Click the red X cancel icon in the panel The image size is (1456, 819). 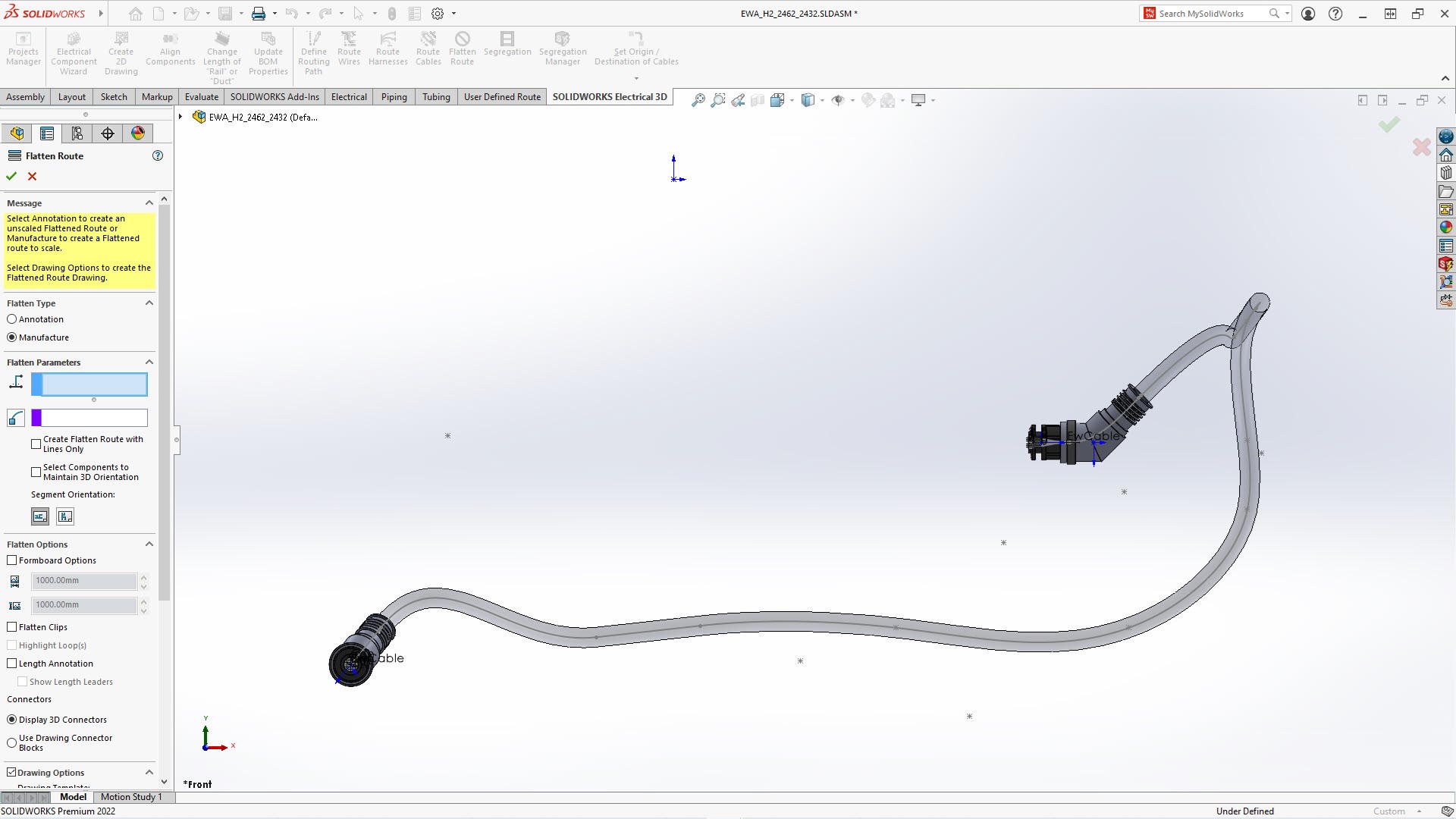(32, 176)
